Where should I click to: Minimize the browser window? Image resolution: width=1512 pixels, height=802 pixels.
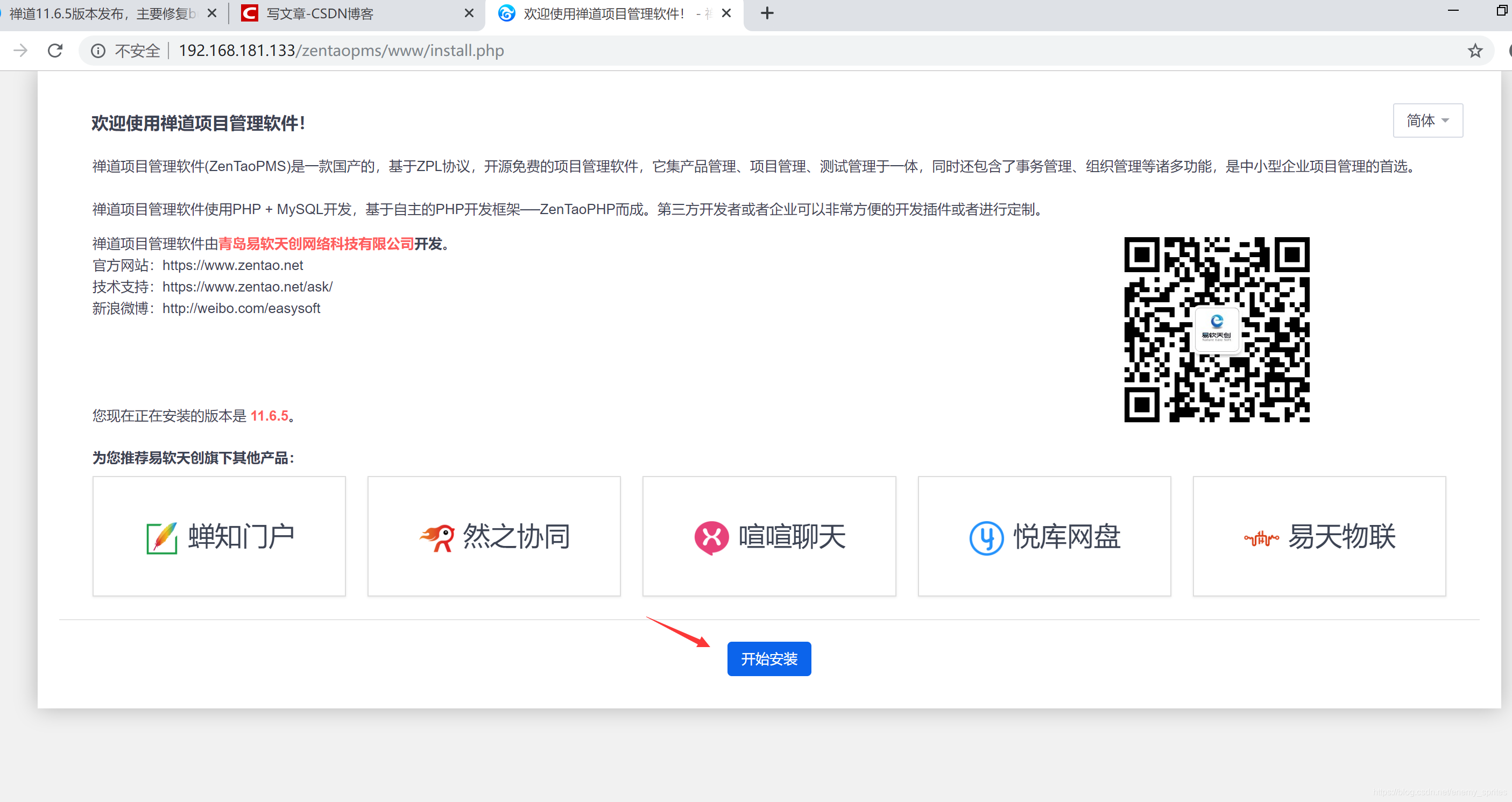1453,11
